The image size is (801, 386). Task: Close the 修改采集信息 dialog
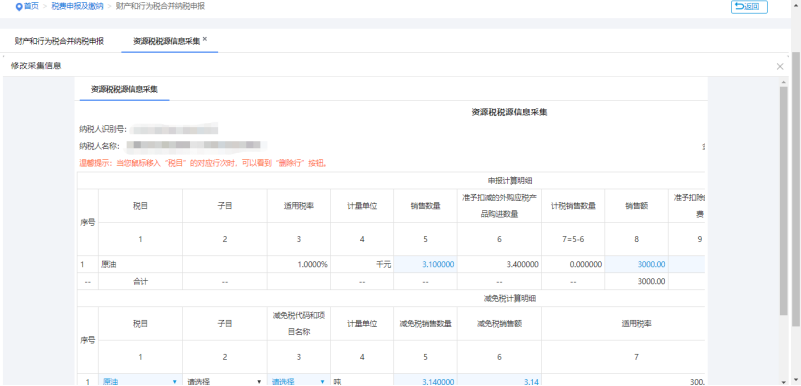[x=780, y=66]
